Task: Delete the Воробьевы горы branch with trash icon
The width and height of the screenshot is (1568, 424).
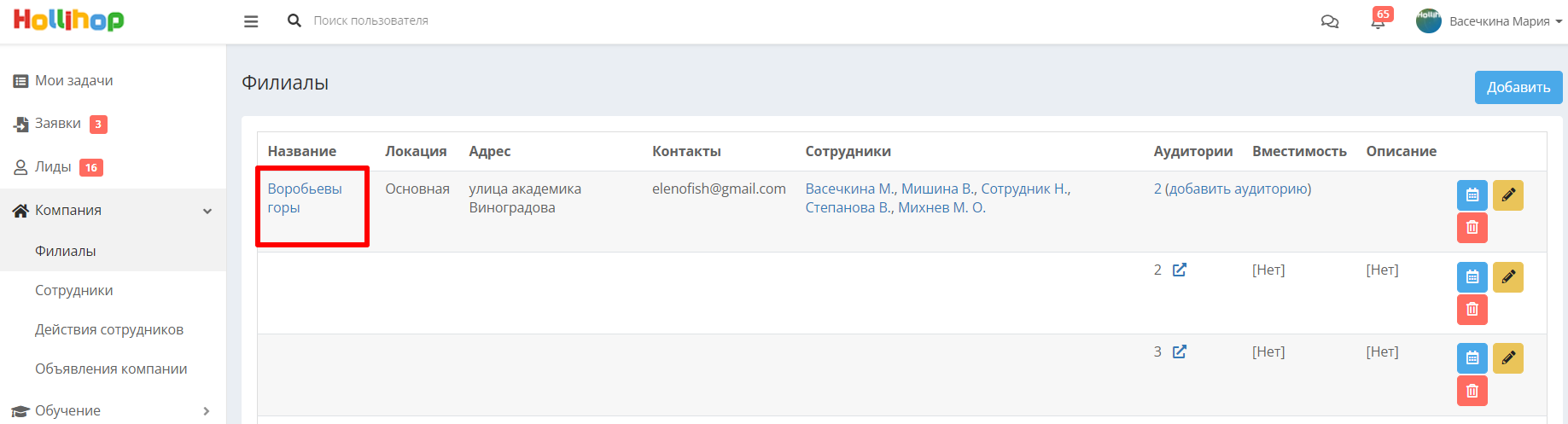Action: pyautogui.click(x=1472, y=228)
